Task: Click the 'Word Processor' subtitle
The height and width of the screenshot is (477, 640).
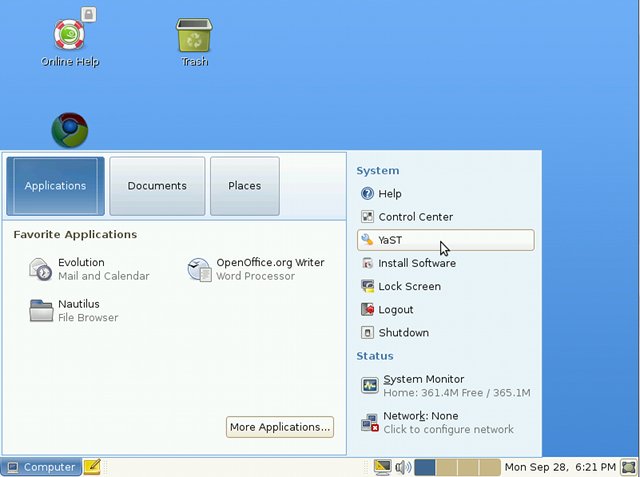Action: coord(255,276)
